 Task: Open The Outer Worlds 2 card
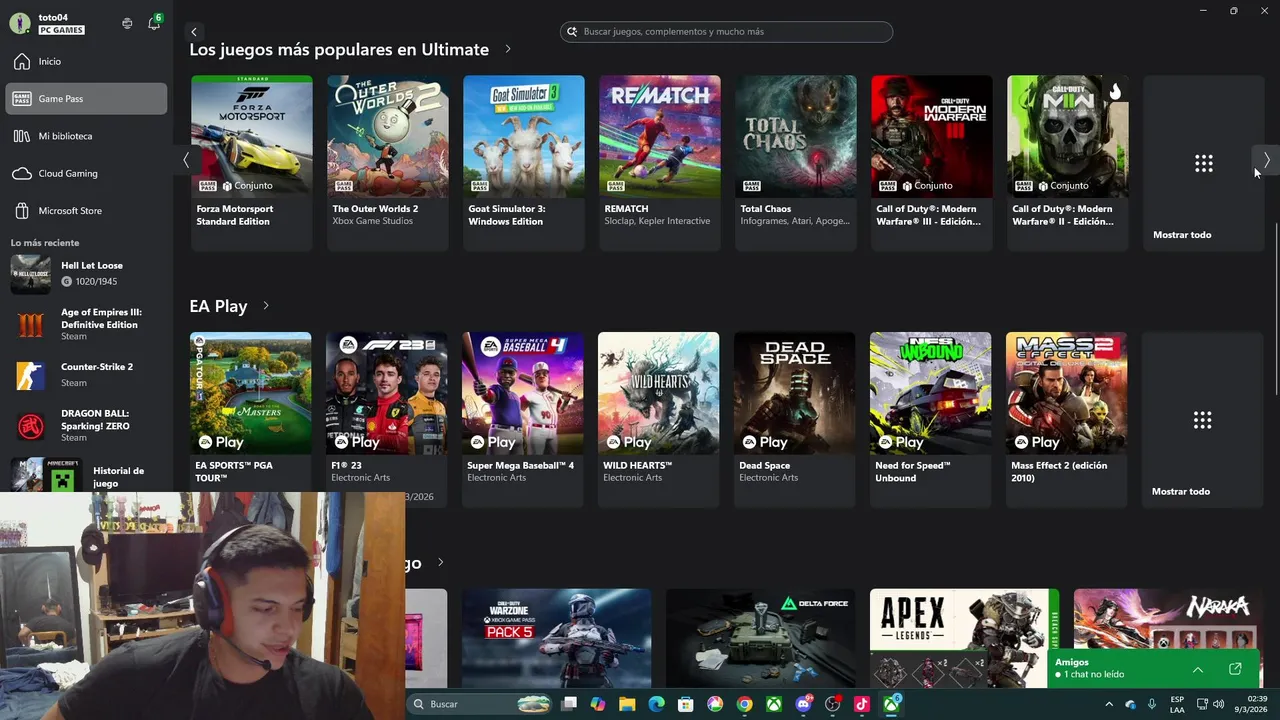point(388,162)
